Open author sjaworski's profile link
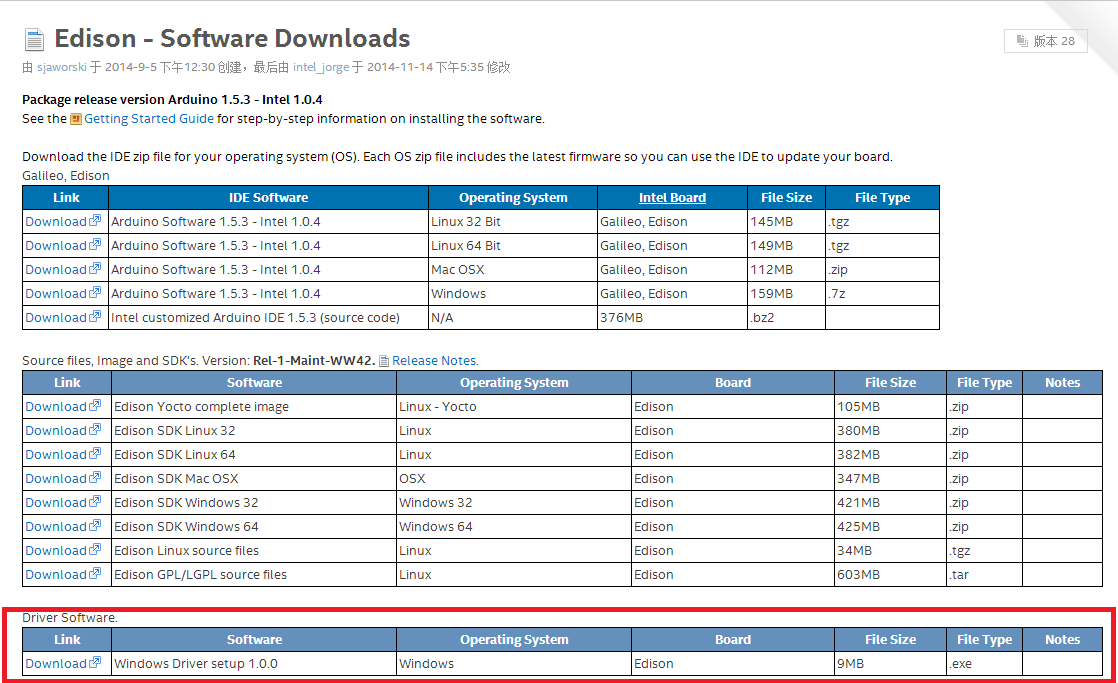The width and height of the screenshot is (1118, 683). click(x=62, y=67)
